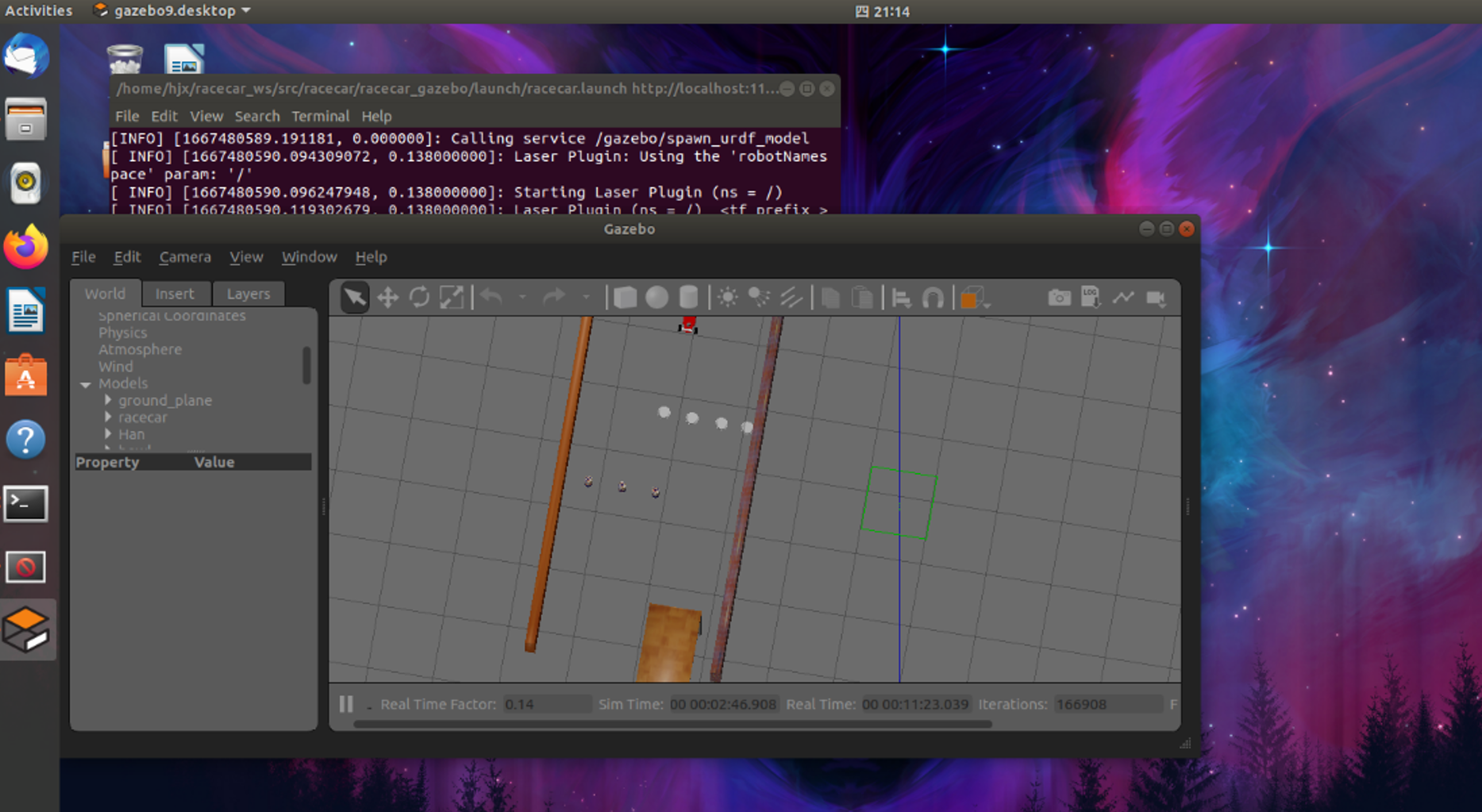
Task: Activate the scale mode tool
Action: click(x=451, y=298)
